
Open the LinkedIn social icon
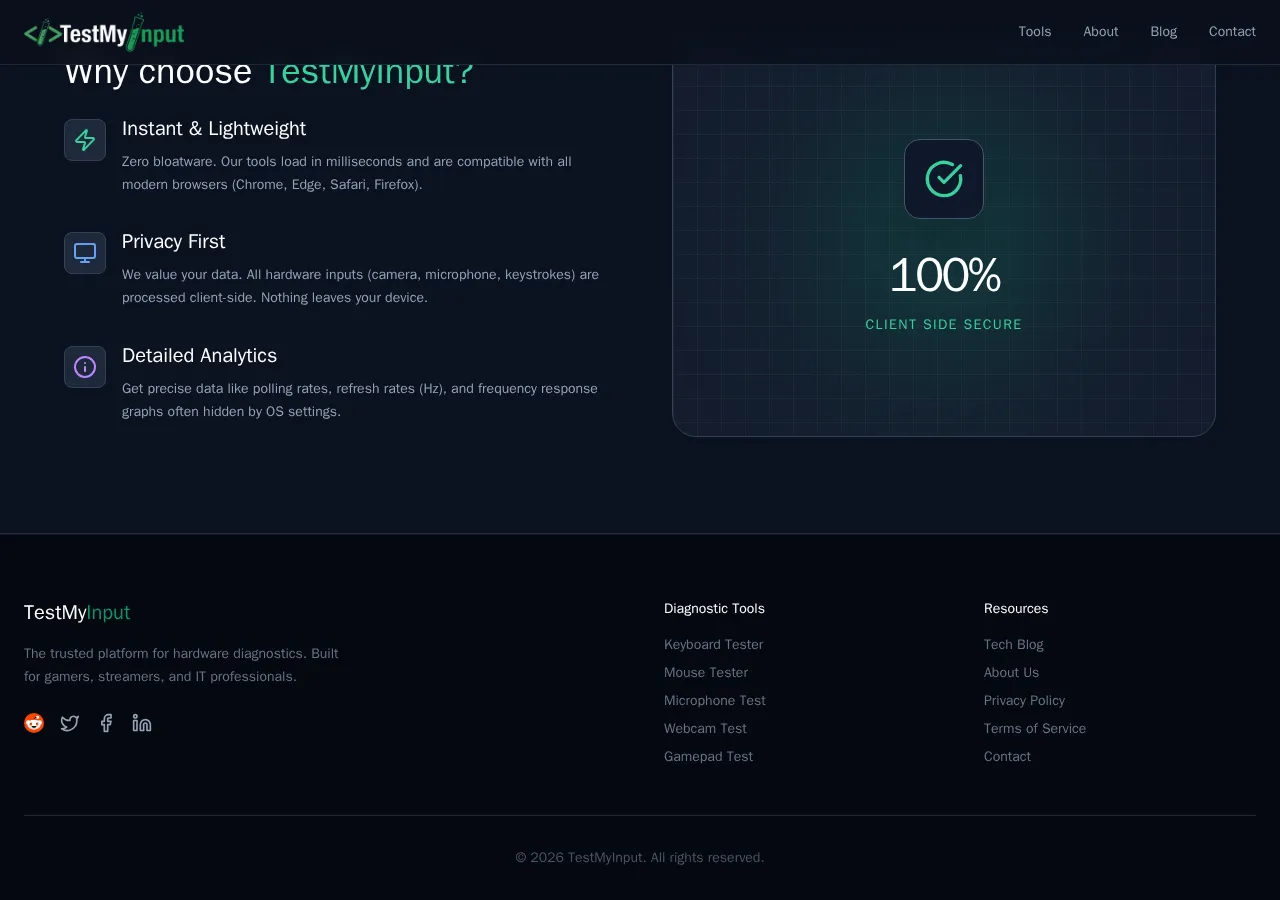(142, 723)
